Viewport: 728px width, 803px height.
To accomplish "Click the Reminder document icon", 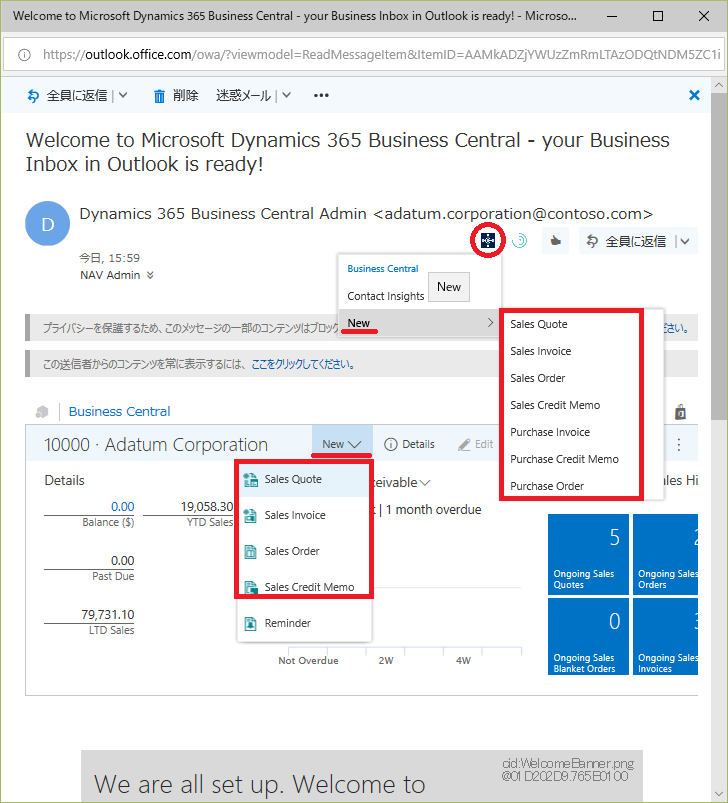I will coord(250,623).
